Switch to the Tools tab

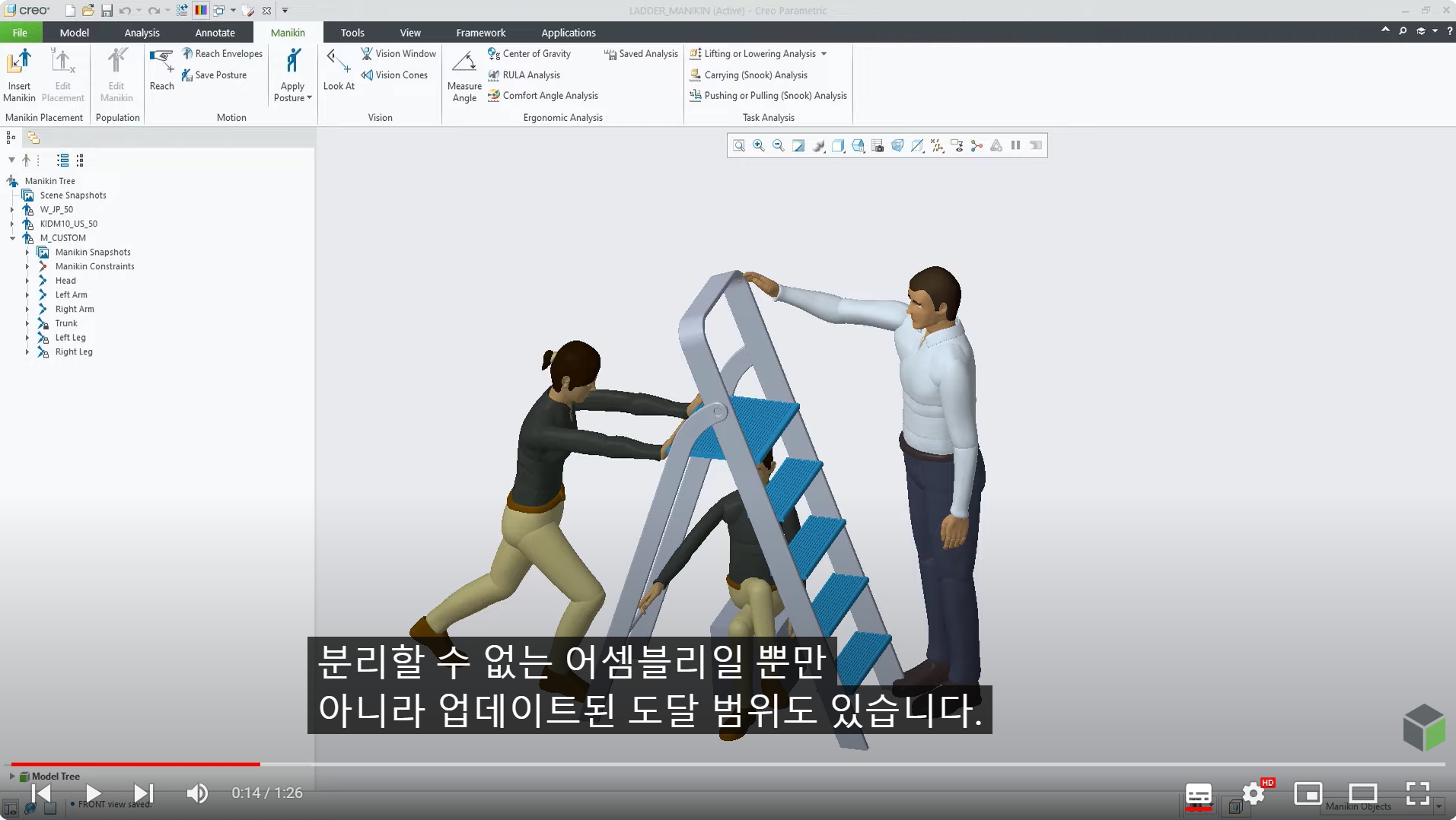pyautogui.click(x=352, y=33)
